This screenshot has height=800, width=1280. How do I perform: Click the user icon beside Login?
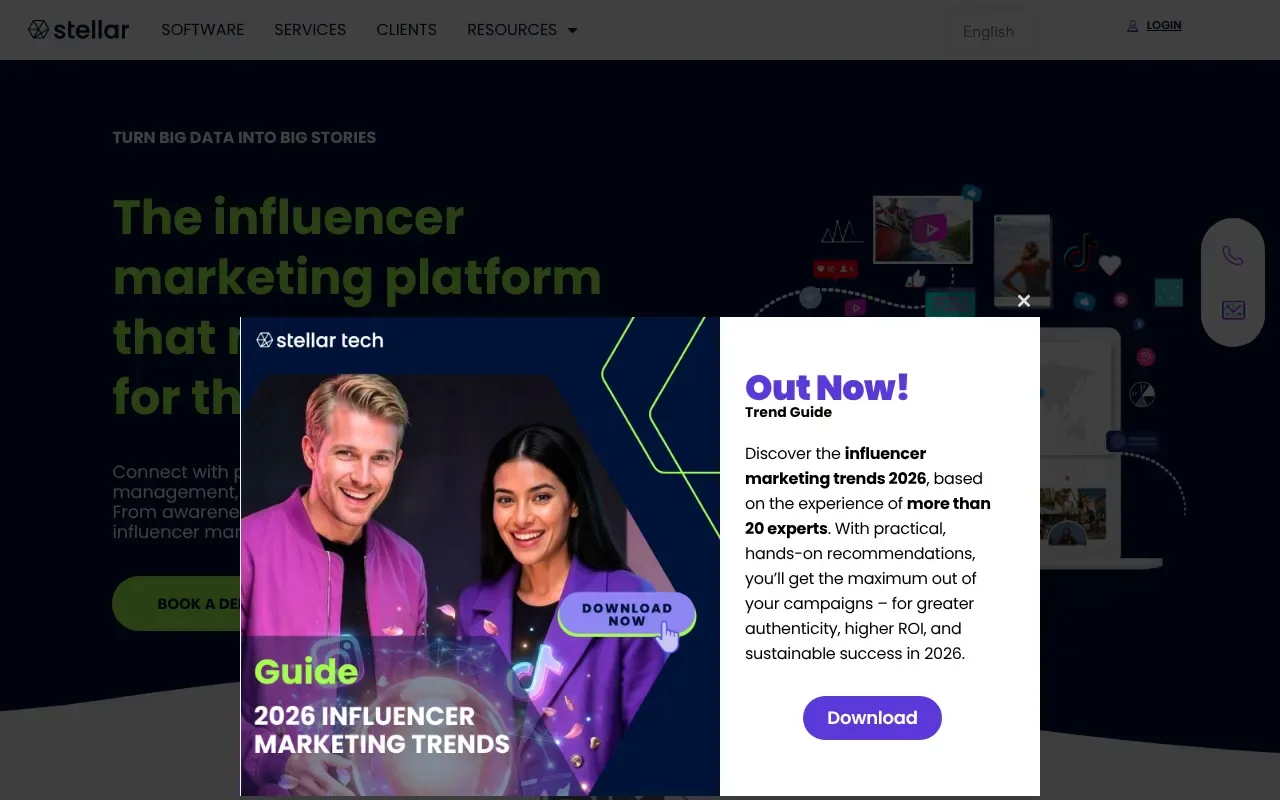1133,26
